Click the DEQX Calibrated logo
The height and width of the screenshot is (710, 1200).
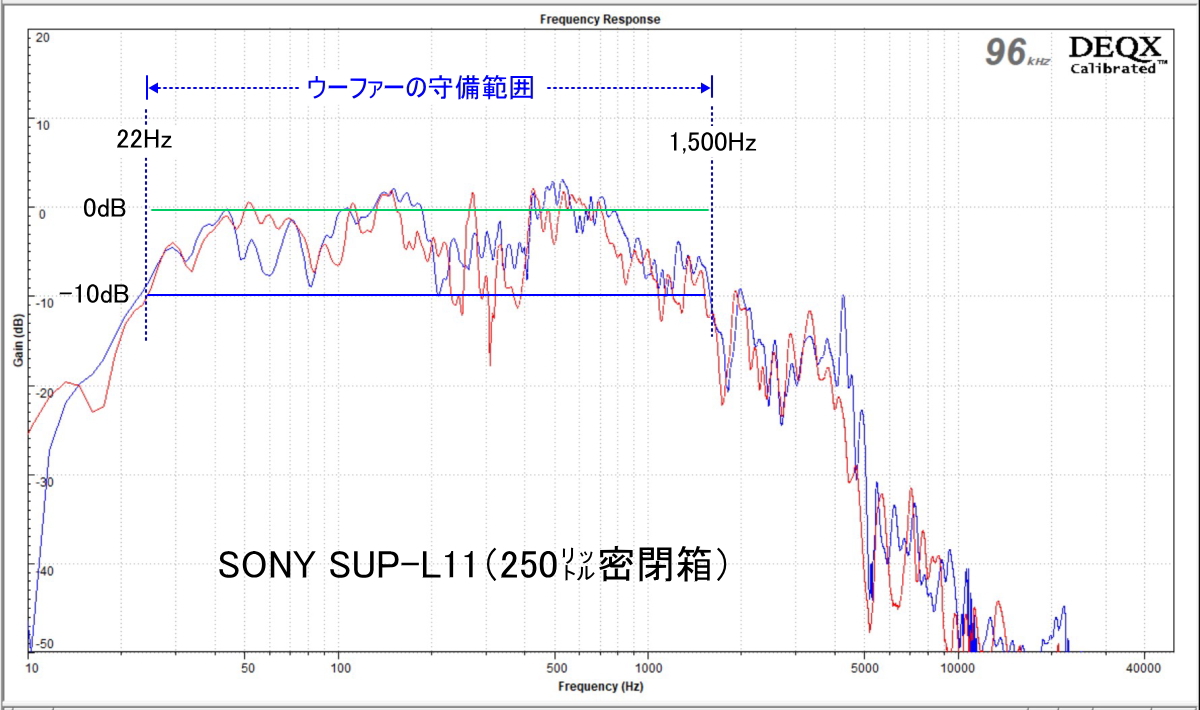point(1117,54)
